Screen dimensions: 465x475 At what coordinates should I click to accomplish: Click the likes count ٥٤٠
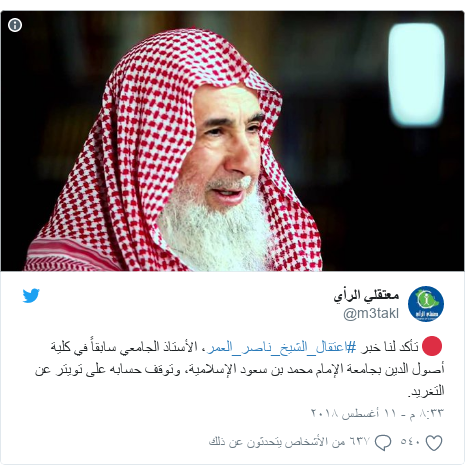pos(411,442)
